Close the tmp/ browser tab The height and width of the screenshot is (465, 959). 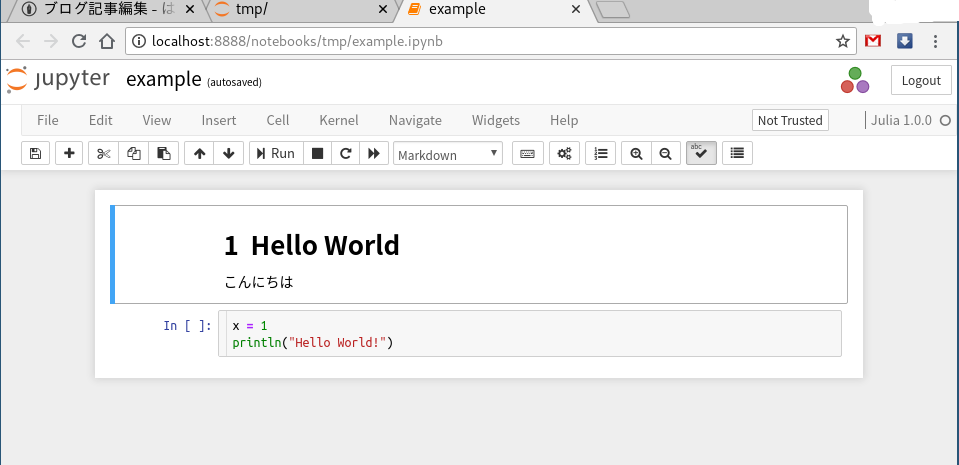tap(383, 10)
